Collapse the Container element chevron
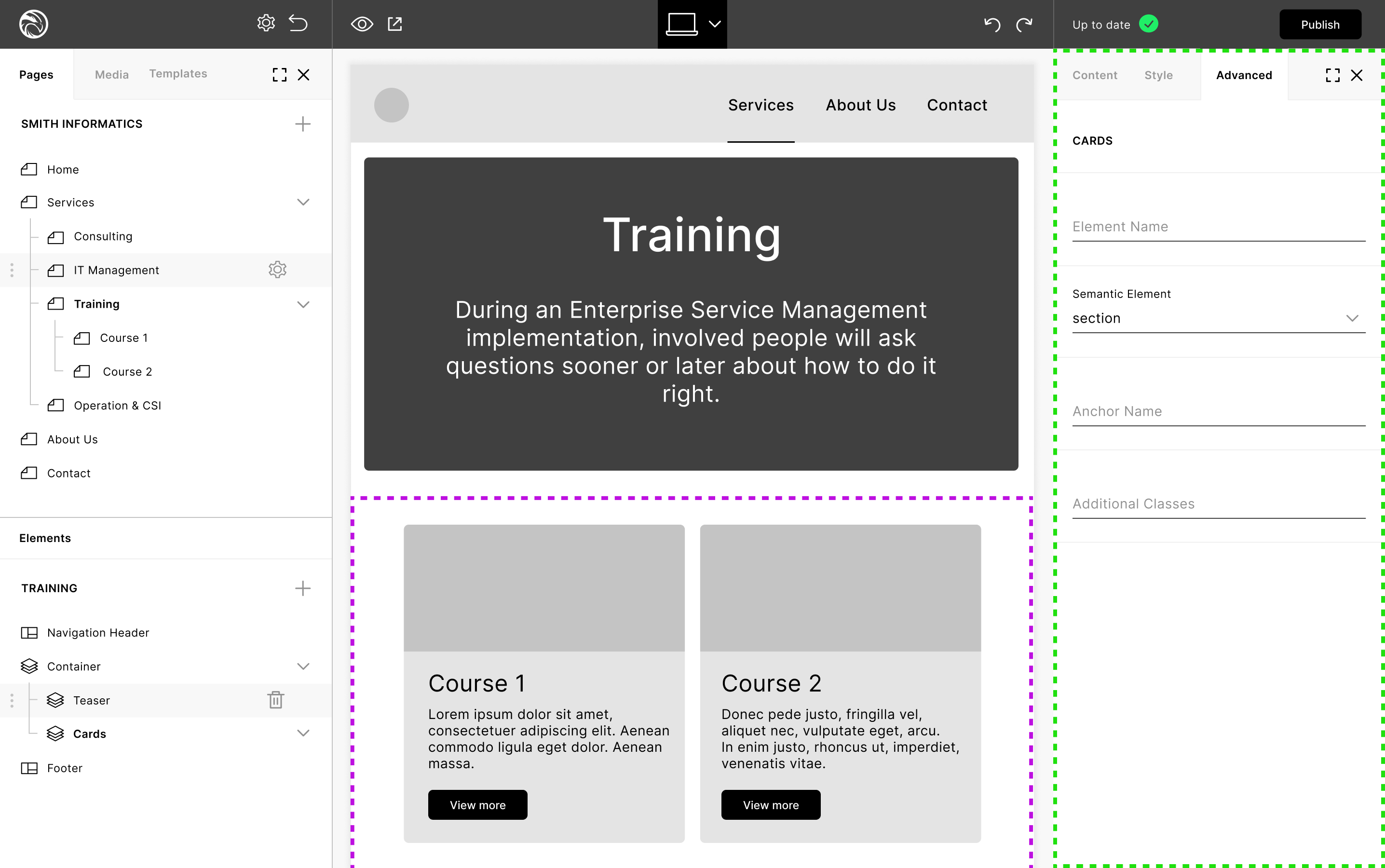 click(x=303, y=666)
